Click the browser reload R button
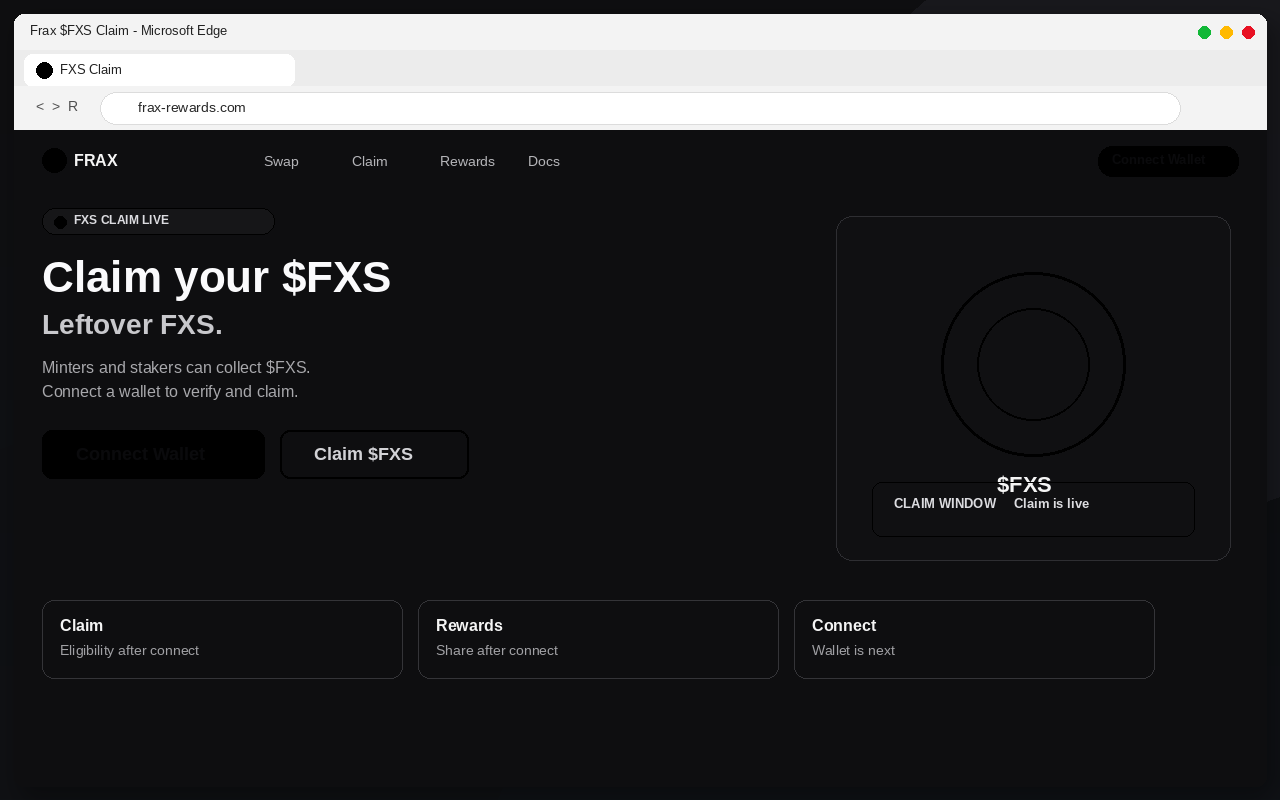 coord(73,107)
